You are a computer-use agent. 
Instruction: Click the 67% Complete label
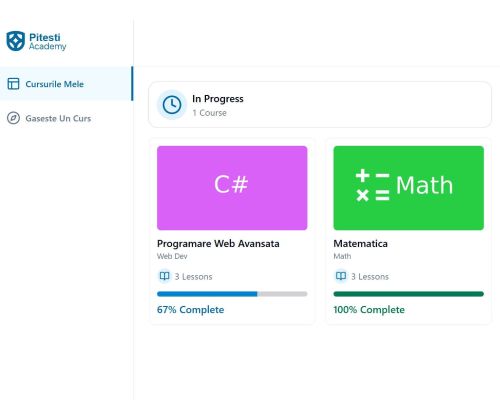[x=190, y=310]
